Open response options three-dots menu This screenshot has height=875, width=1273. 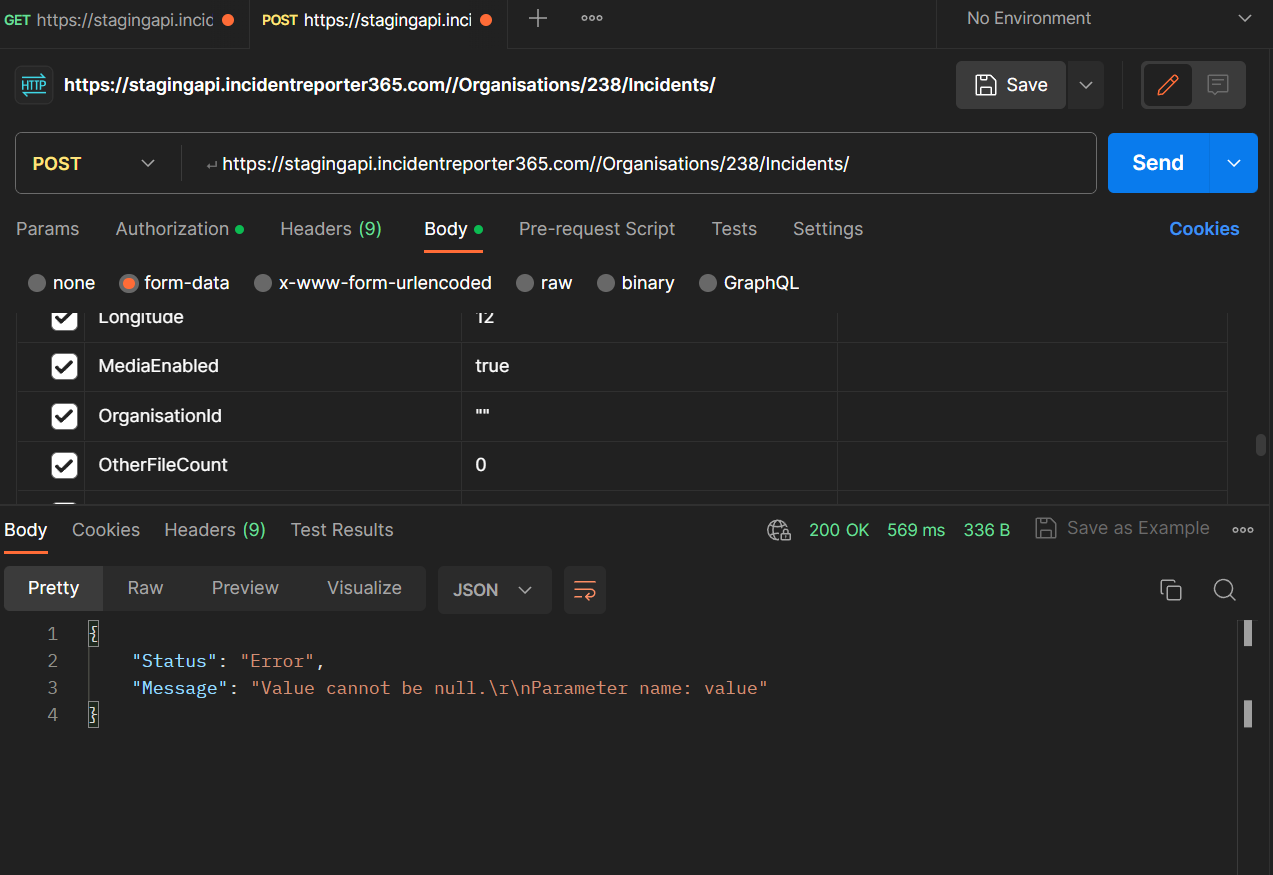pos(1243,530)
